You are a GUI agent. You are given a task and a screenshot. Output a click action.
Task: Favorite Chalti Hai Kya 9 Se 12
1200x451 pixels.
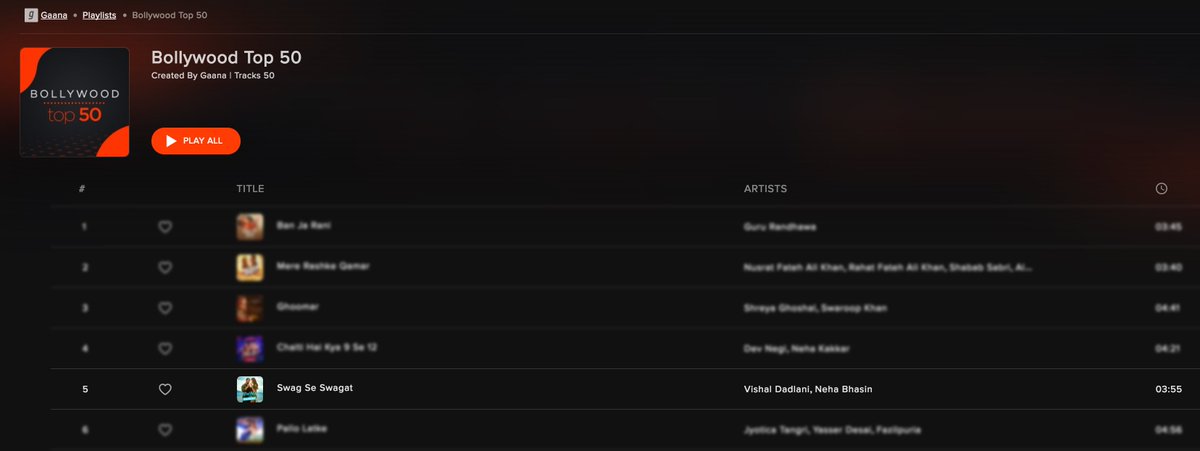[165, 348]
